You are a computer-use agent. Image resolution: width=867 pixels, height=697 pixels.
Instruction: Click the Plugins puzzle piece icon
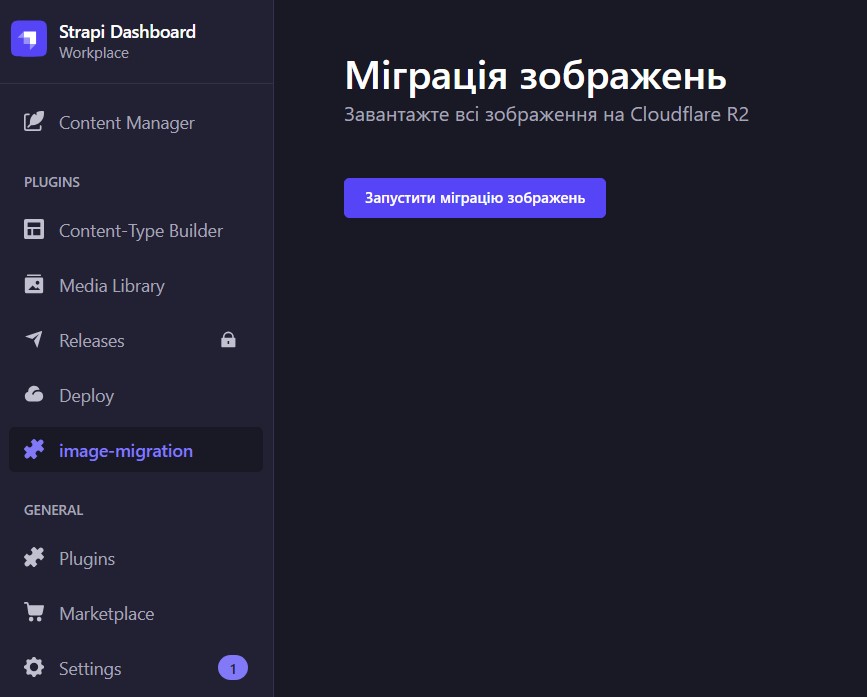click(x=34, y=557)
